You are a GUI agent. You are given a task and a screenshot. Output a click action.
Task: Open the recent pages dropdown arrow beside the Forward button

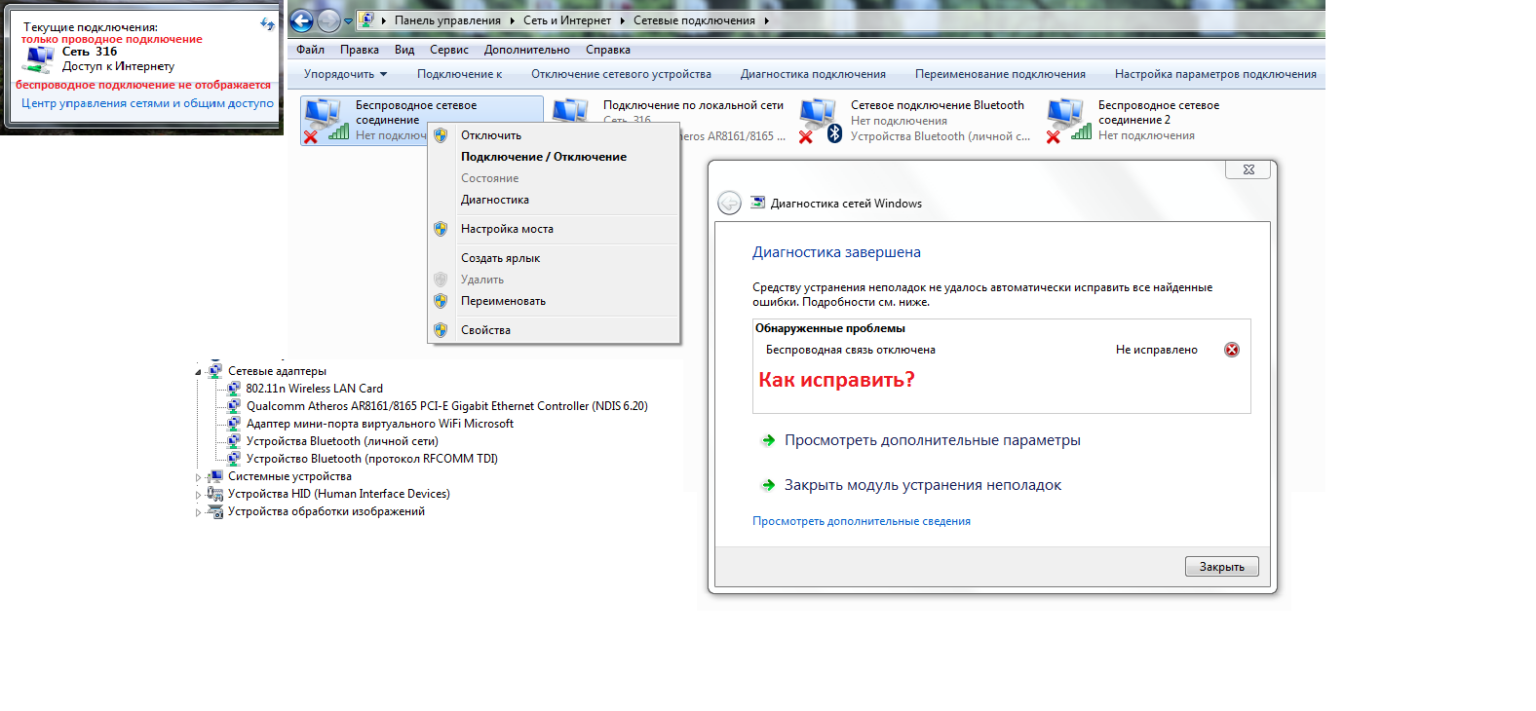coord(347,21)
